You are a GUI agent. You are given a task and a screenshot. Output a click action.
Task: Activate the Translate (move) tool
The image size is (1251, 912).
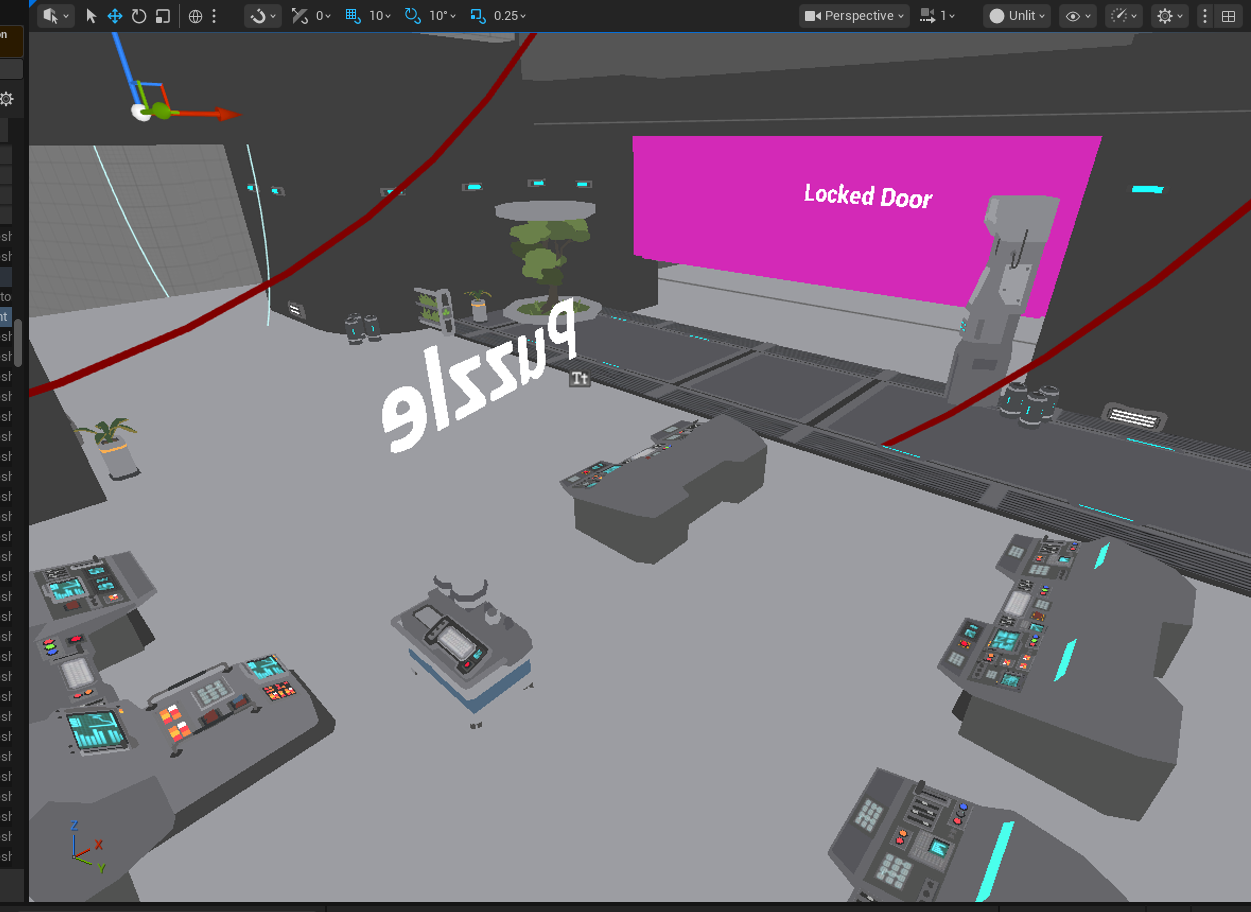coord(114,16)
